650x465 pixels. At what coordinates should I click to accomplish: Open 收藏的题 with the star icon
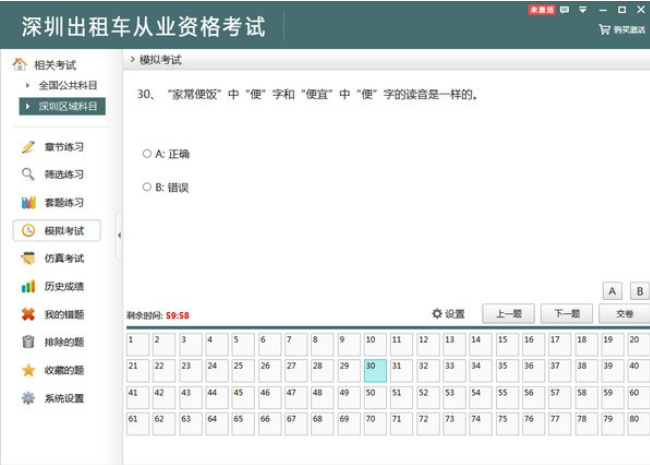[x=62, y=370]
